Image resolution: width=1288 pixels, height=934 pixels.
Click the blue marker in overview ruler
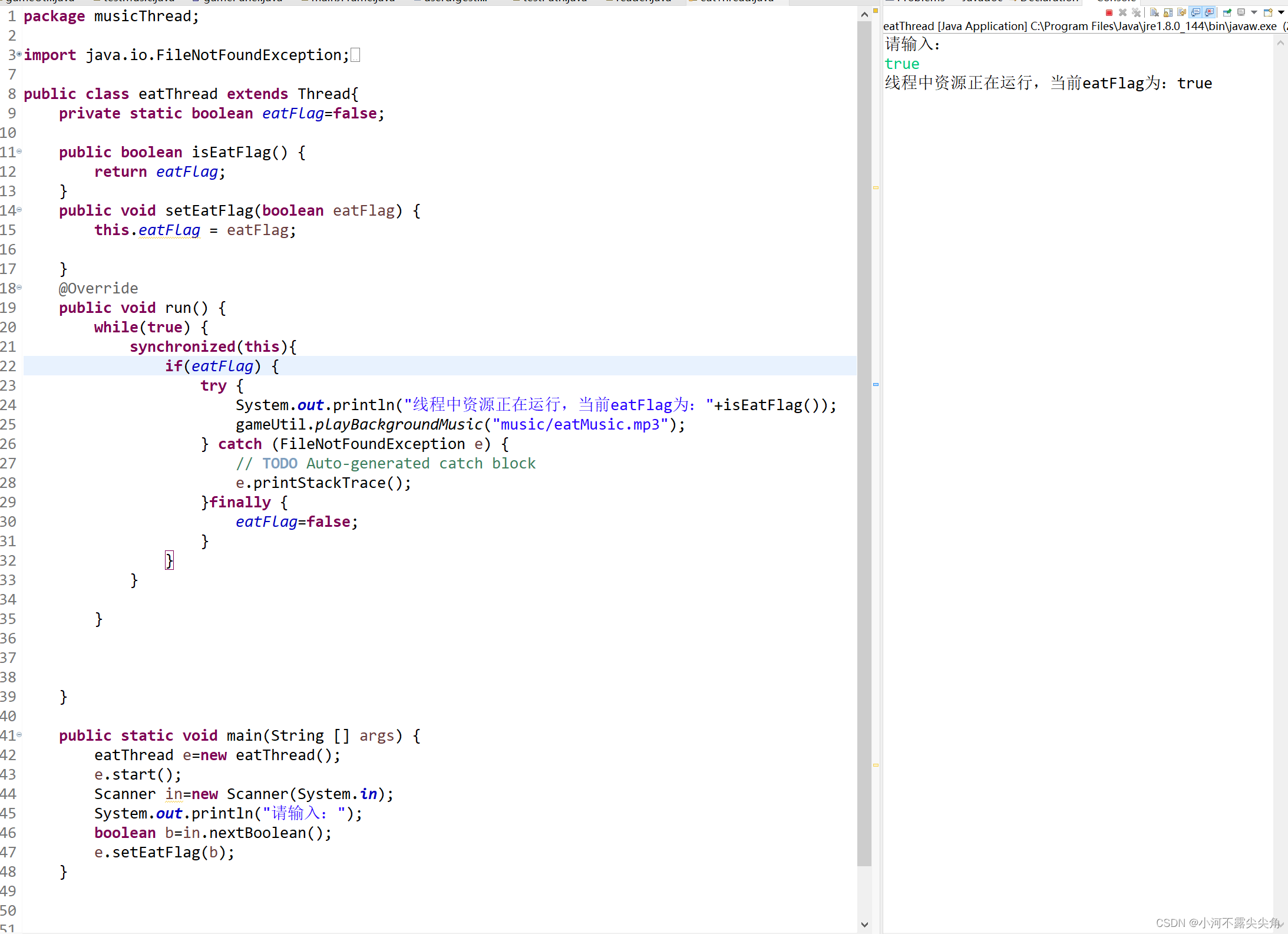[876, 384]
